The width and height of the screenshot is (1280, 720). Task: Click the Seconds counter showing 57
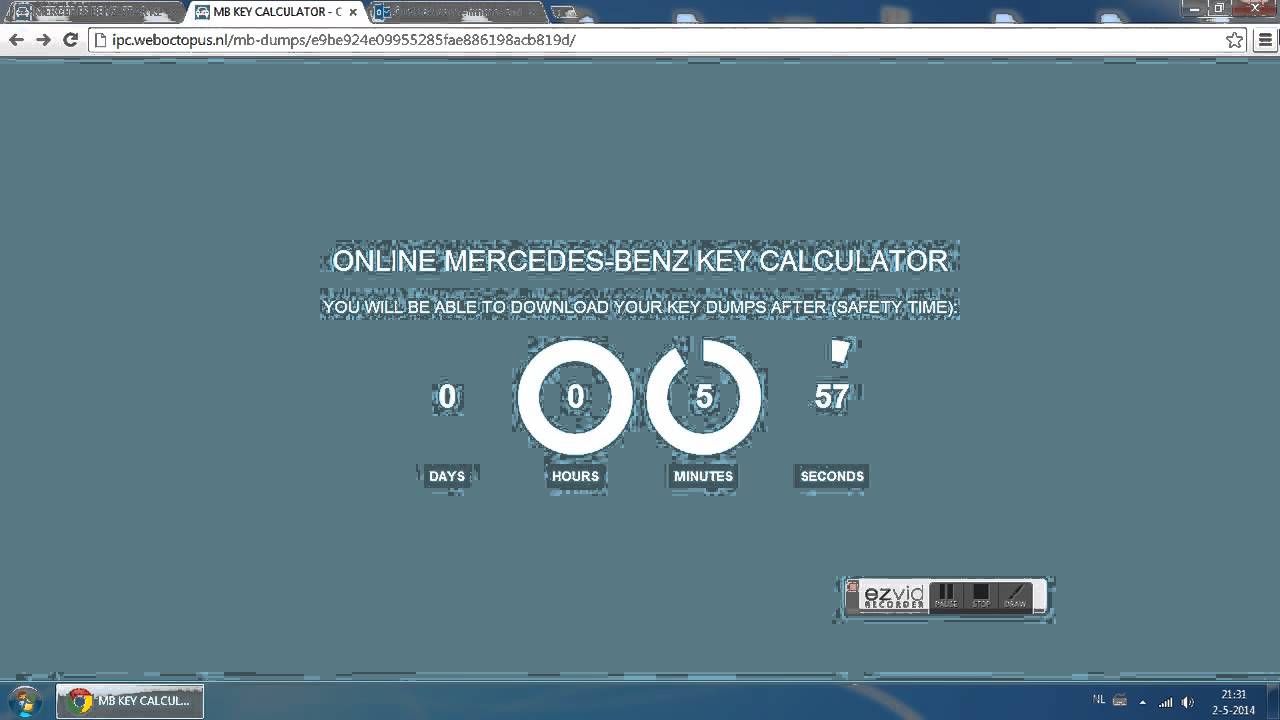tap(832, 397)
